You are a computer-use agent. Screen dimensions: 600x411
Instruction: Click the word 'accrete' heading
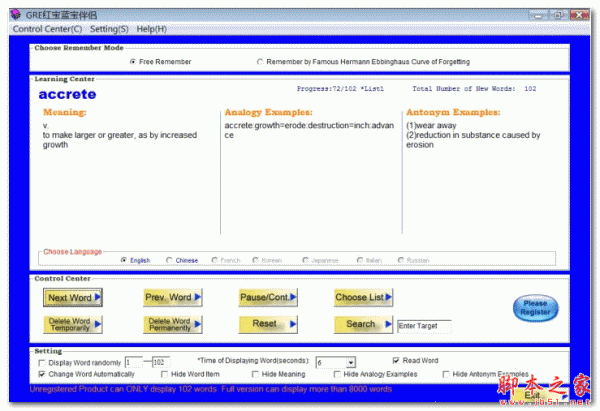[x=67, y=94]
